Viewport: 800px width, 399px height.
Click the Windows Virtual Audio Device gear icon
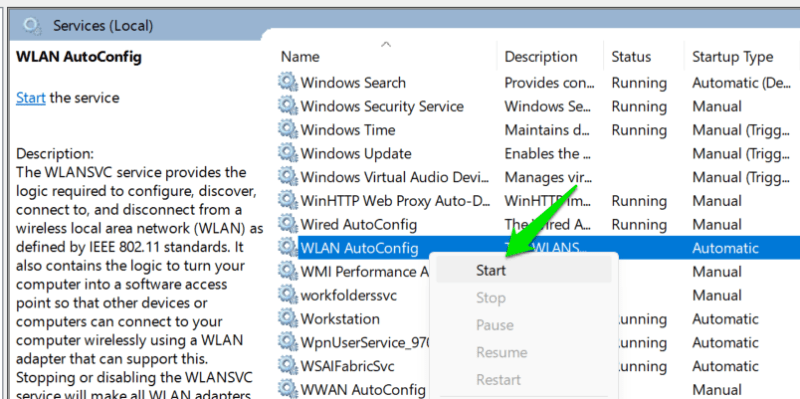click(x=288, y=177)
